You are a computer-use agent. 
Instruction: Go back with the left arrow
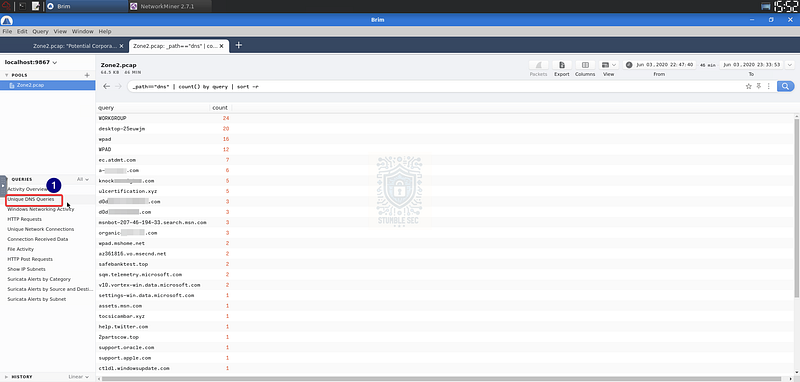click(106, 86)
